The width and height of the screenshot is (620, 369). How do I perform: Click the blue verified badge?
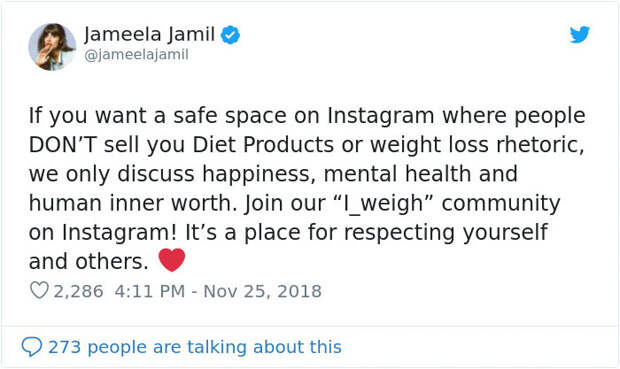coord(230,35)
